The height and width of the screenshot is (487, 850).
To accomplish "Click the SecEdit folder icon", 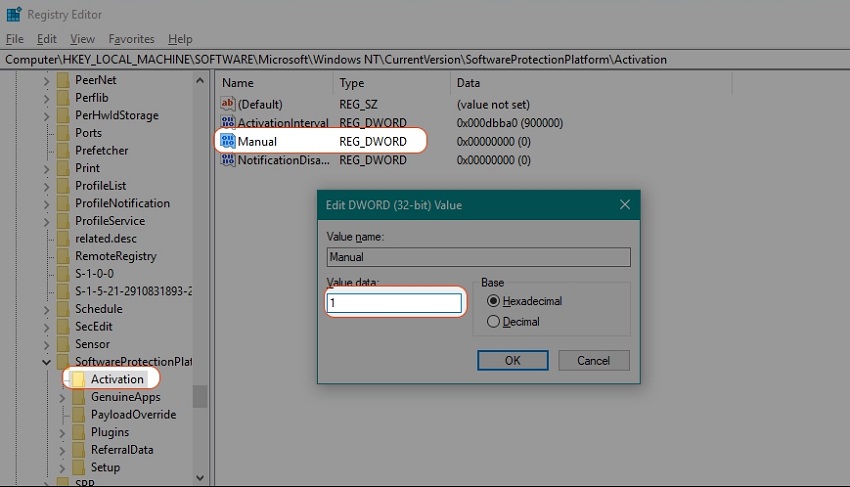I will tap(63, 326).
